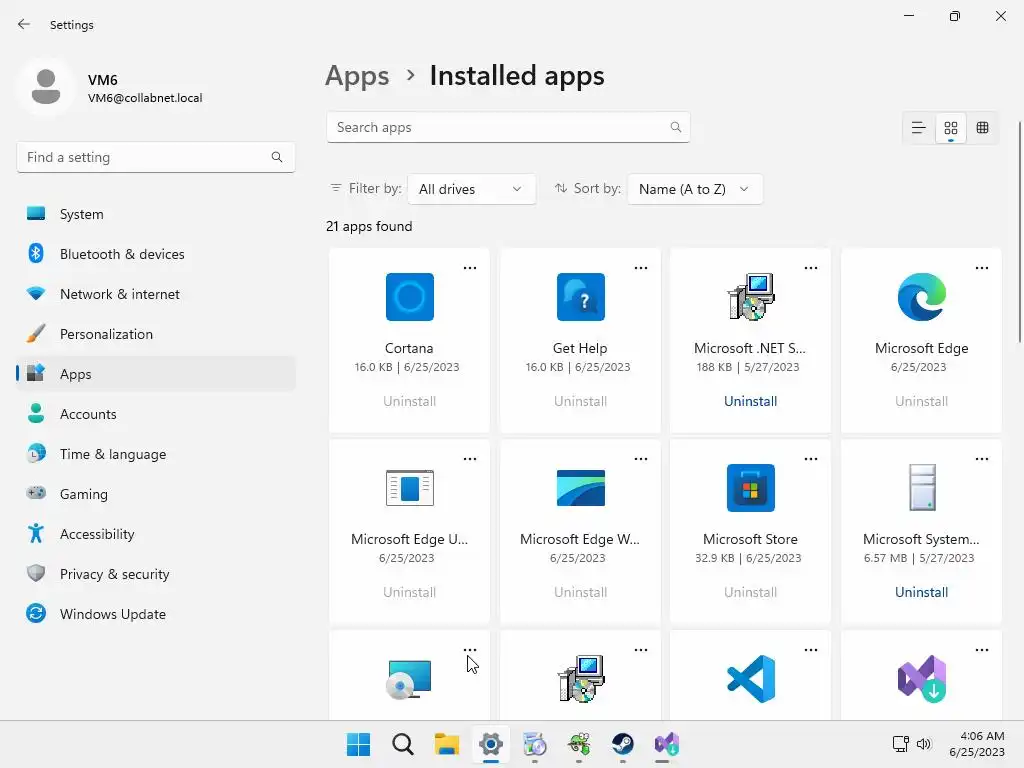Viewport: 1024px width, 768px height.
Task: Open more options for Microsoft Edge WebView
Action: tap(641, 459)
